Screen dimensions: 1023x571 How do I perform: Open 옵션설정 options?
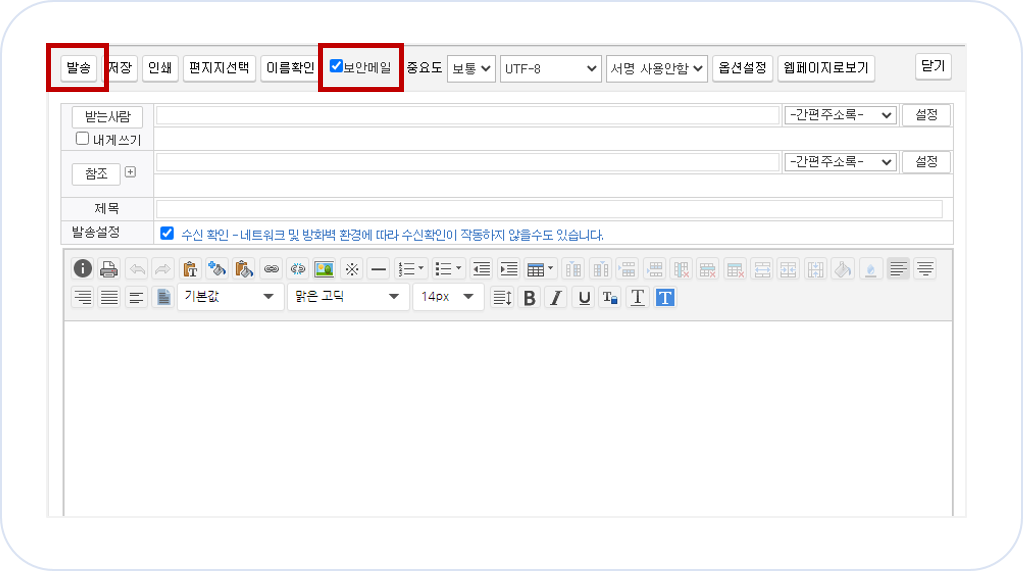(742, 68)
